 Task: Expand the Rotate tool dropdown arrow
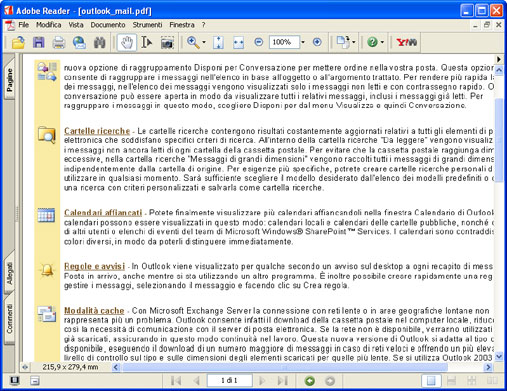(x=354, y=42)
